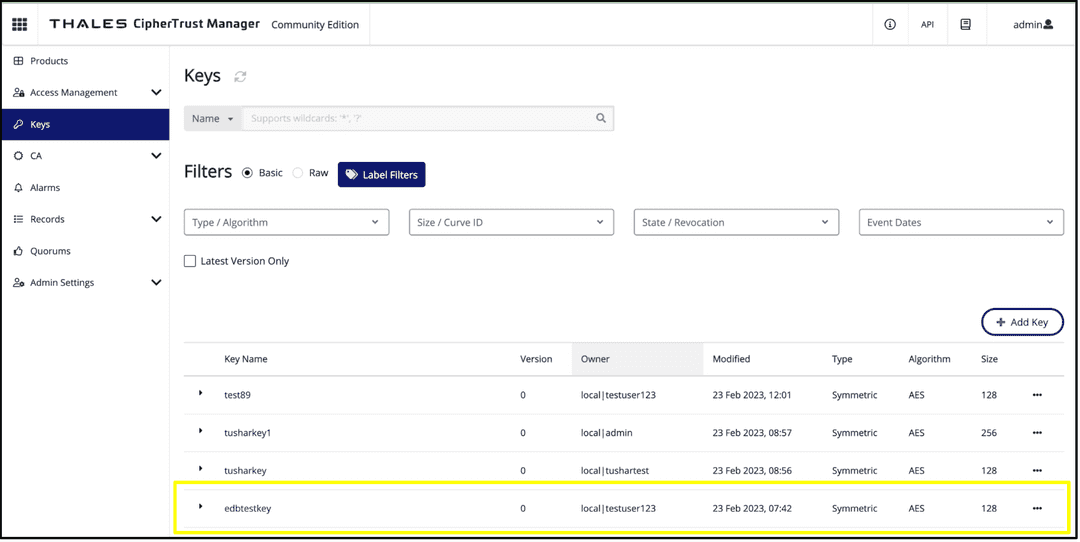
Task: Select the Basic filter radio button
Action: point(248,173)
